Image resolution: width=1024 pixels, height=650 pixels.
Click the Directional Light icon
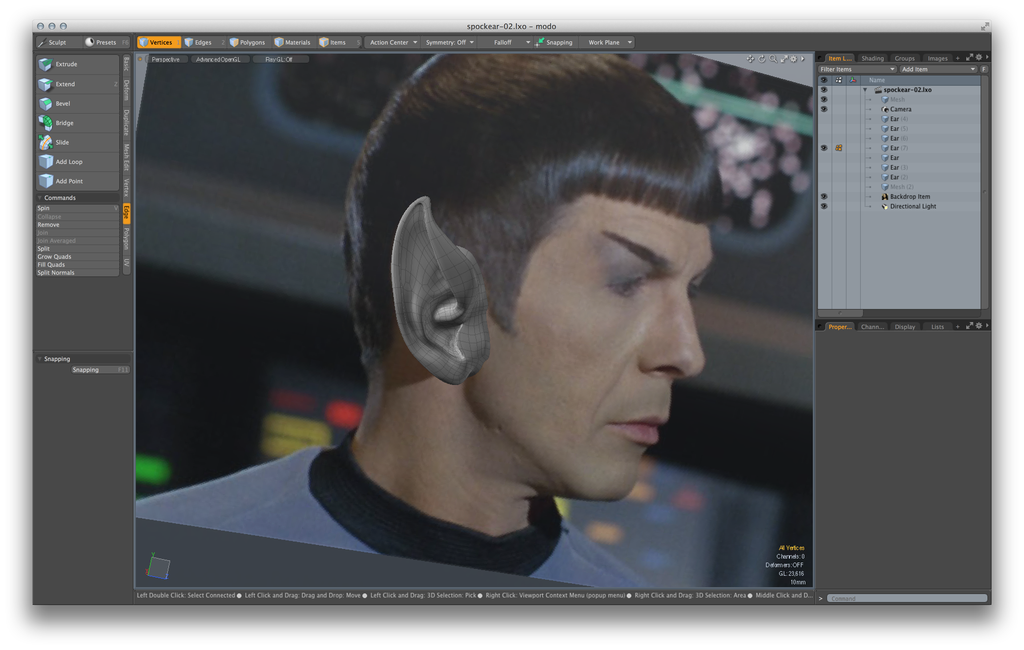point(885,206)
